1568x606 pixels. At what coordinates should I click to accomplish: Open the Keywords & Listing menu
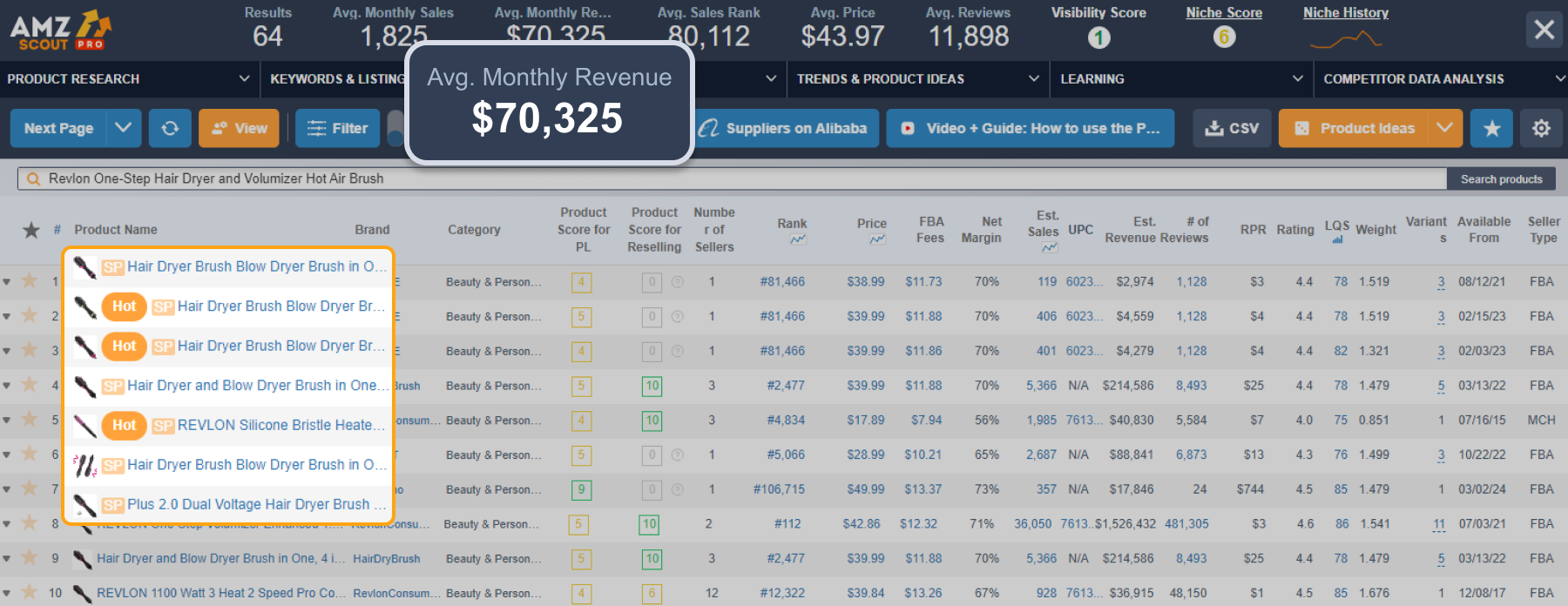click(338, 79)
